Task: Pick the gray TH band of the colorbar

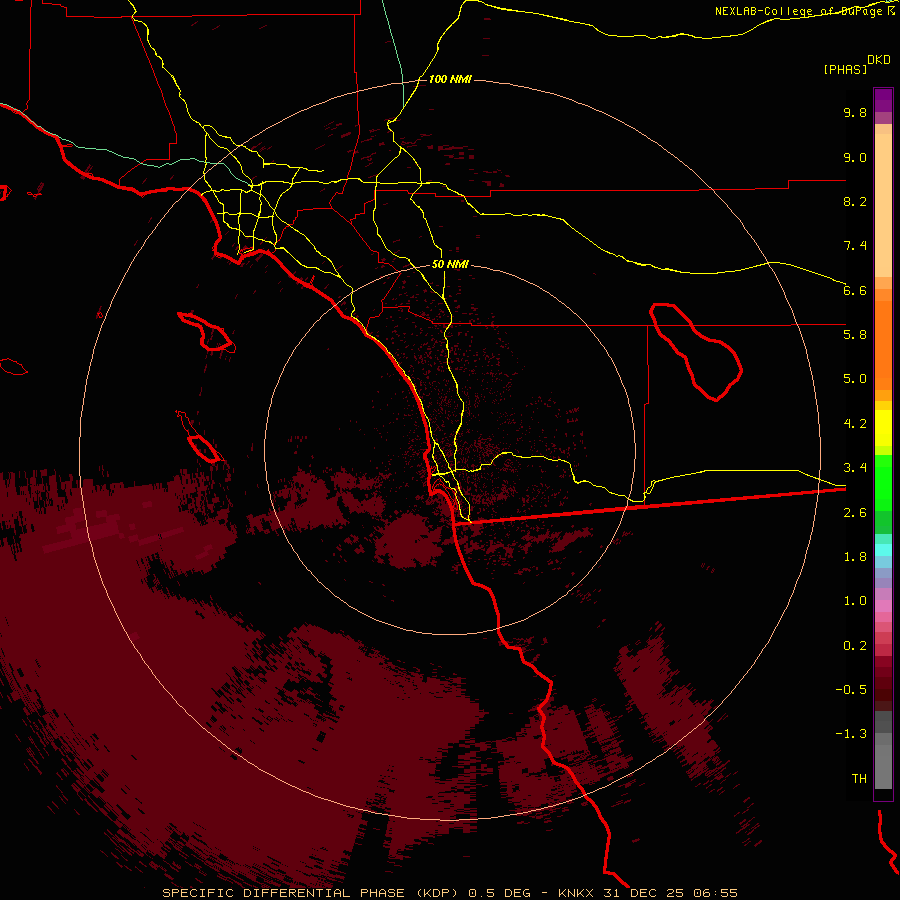Action: (883, 766)
